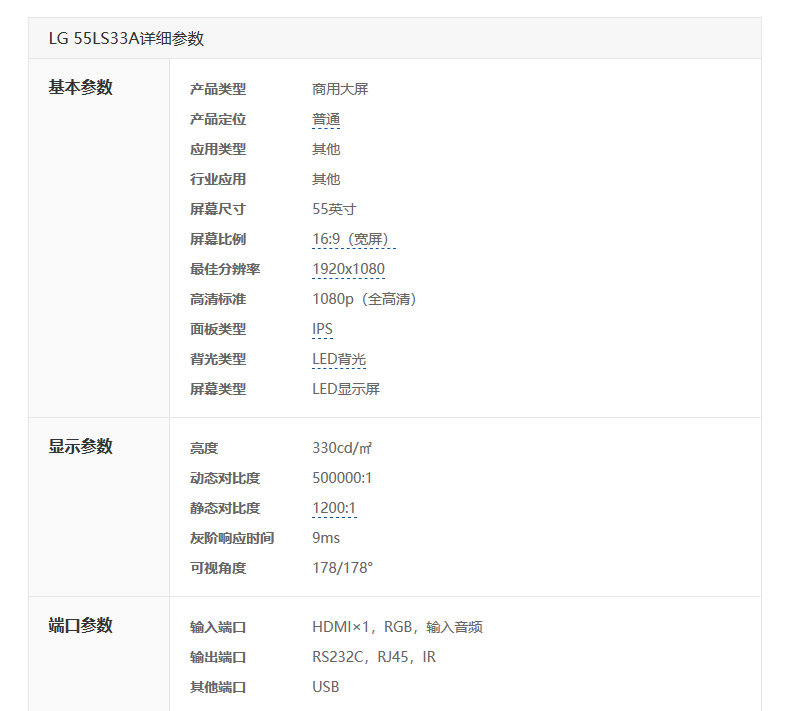Select the 屏幕尺寸 label
Viewport: 790px width, 711px height.
(x=218, y=209)
